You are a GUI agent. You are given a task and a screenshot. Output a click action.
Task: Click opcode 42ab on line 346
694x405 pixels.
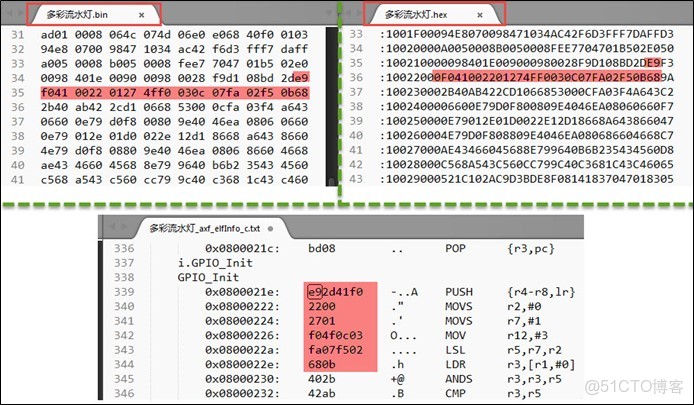322,393
